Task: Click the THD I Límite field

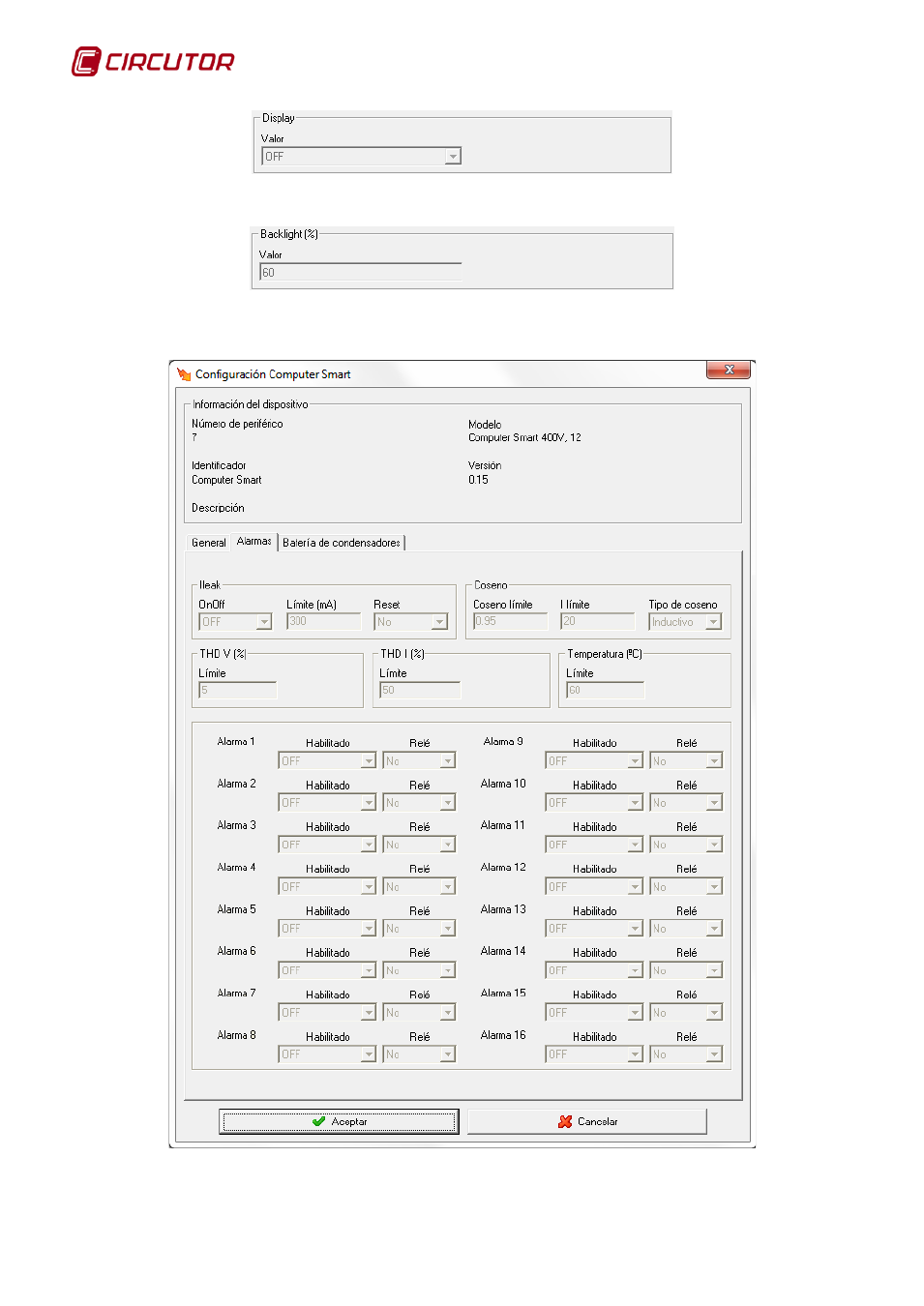Action: click(x=420, y=690)
